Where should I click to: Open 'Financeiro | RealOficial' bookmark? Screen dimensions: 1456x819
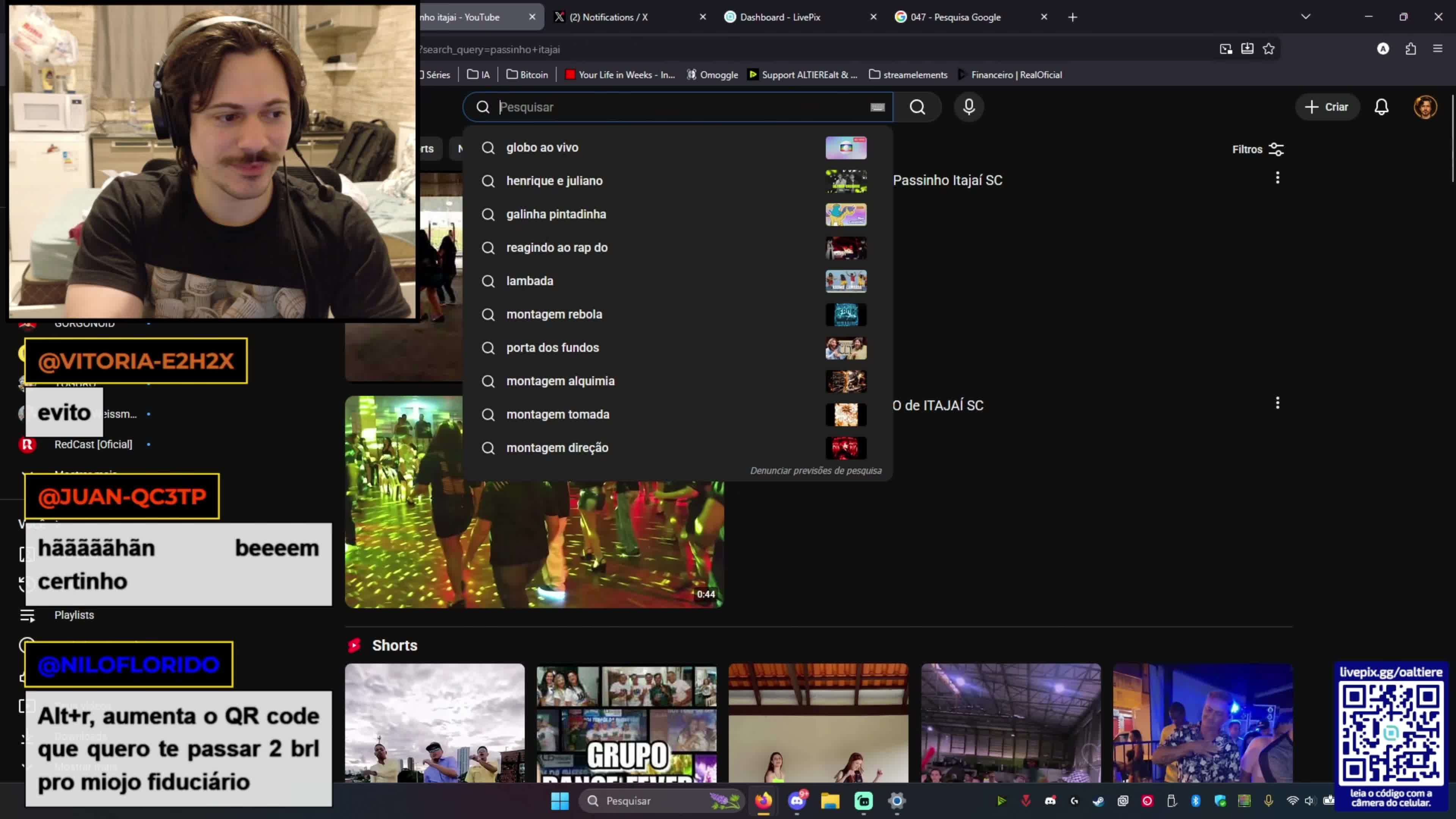click(x=1010, y=75)
